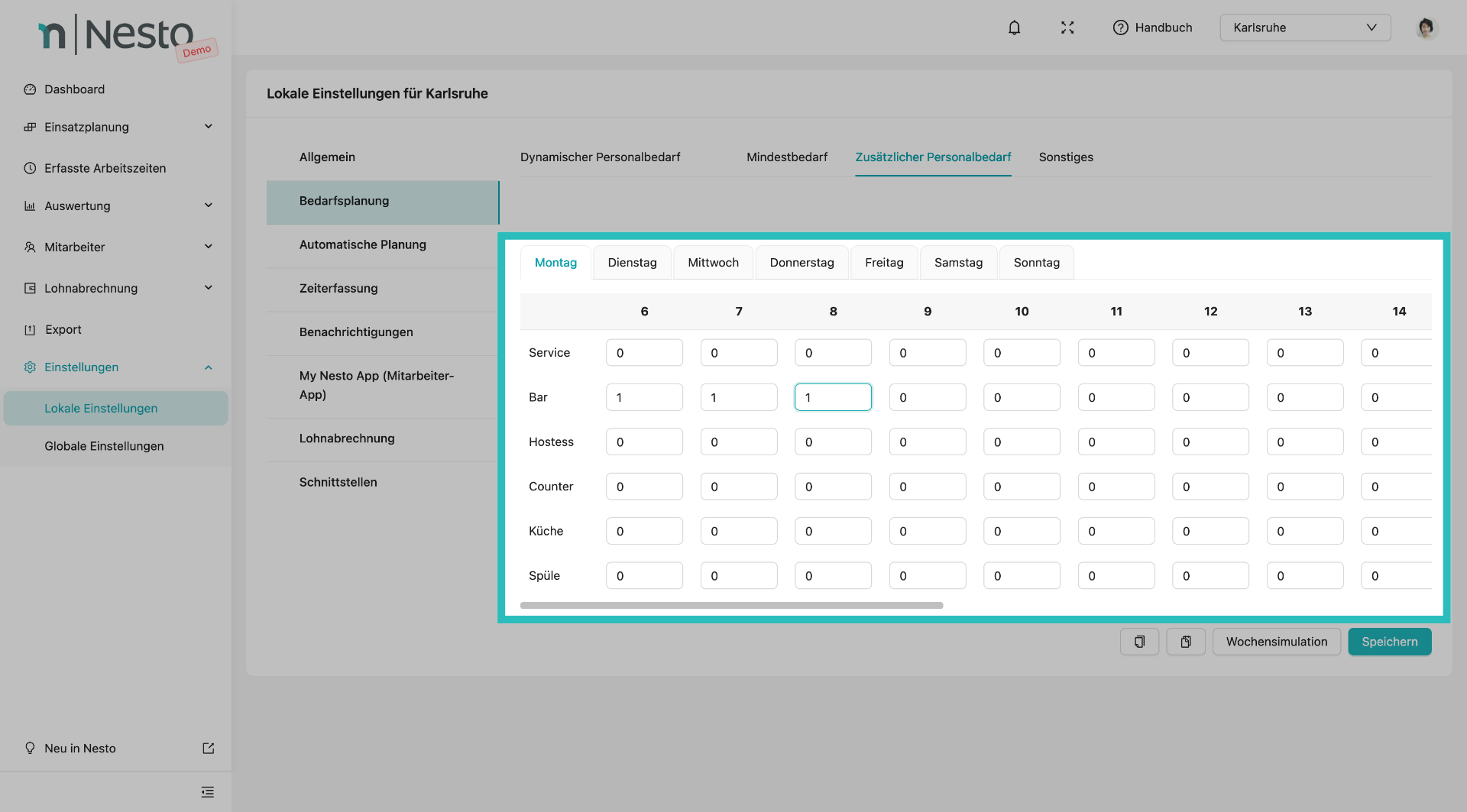
Task: Switch to the Dienstag tab
Action: point(632,263)
